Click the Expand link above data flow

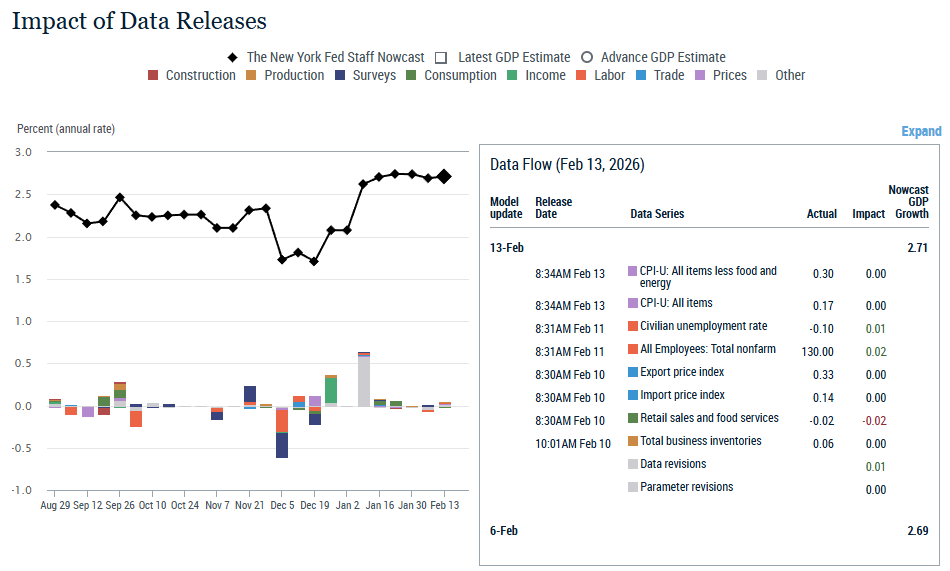[x=921, y=131]
